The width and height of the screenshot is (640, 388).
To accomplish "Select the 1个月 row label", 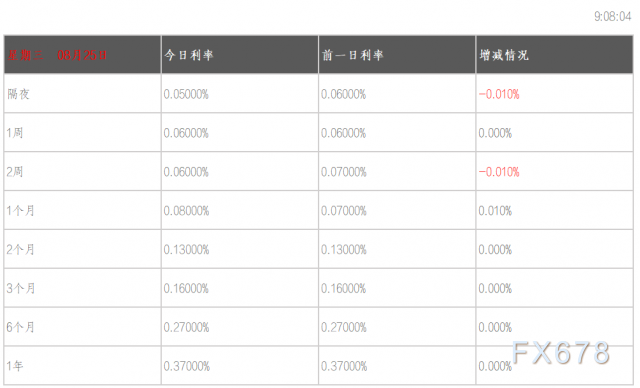I will coord(20,211).
